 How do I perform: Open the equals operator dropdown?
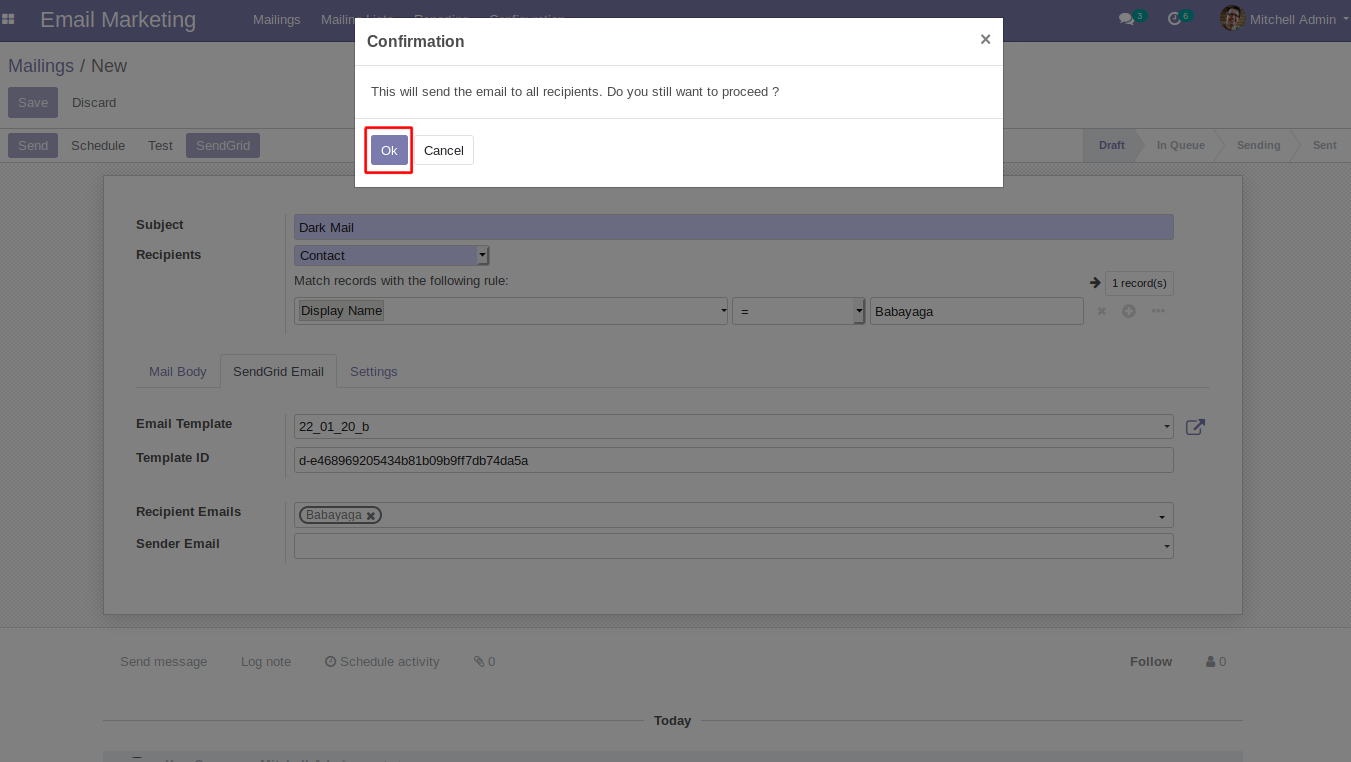[x=798, y=311]
